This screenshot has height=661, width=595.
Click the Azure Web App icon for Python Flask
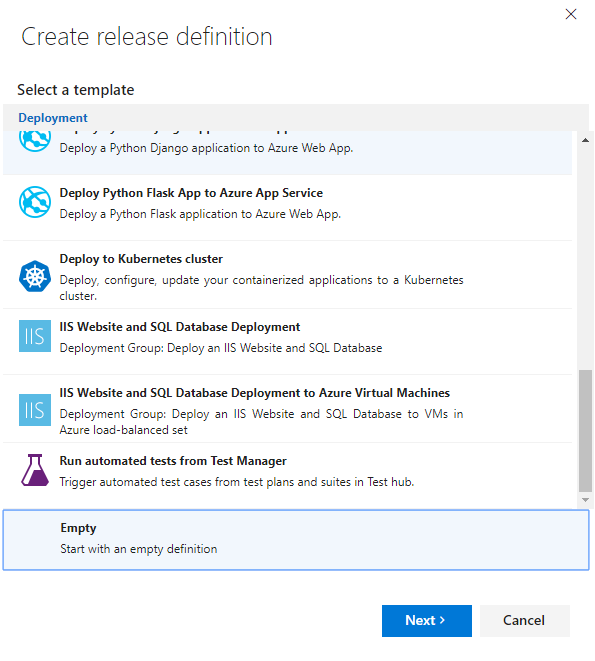(x=35, y=202)
